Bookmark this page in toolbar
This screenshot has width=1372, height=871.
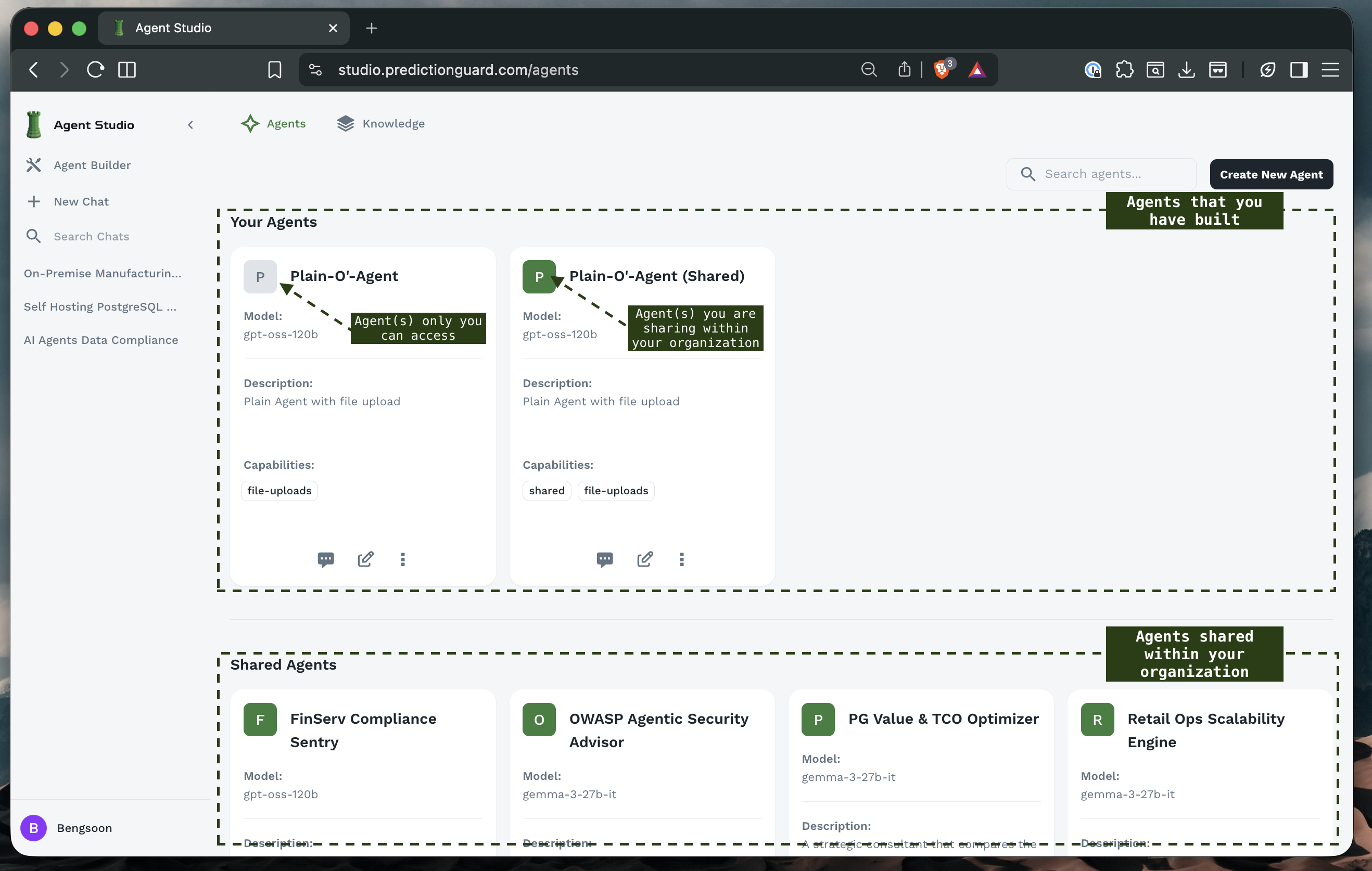pos(275,70)
